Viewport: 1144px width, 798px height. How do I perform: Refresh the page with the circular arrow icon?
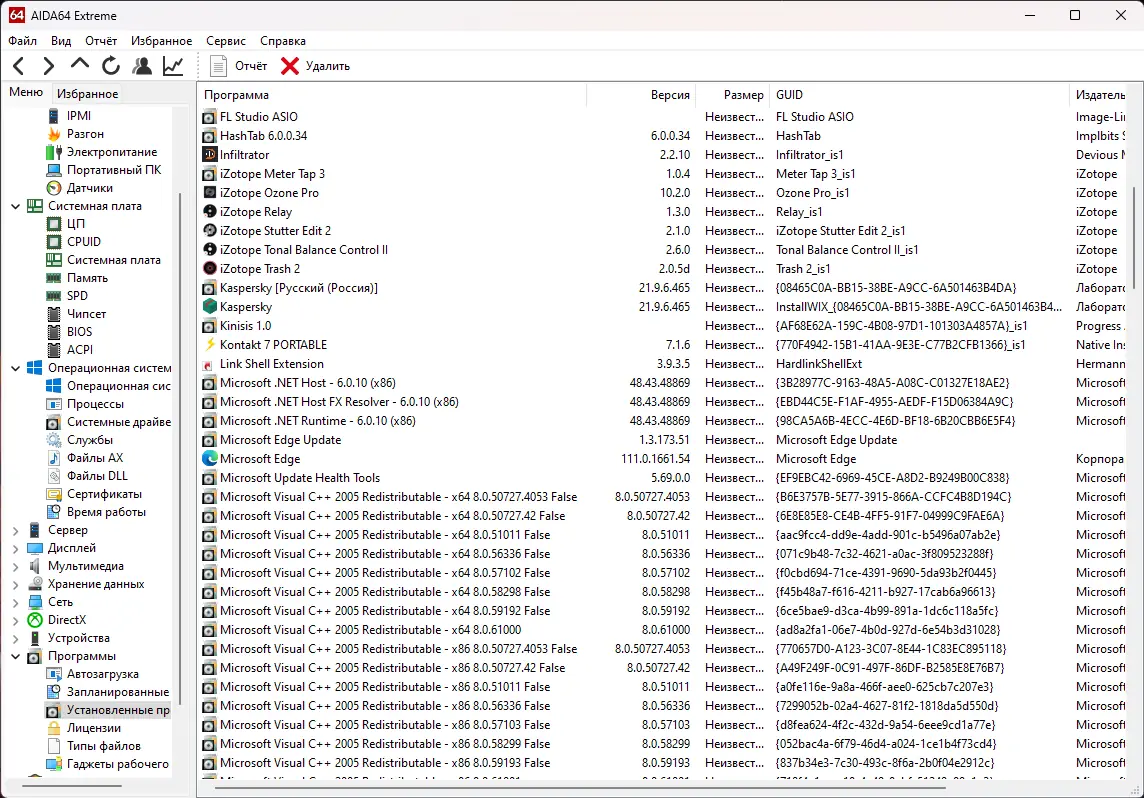coord(111,66)
